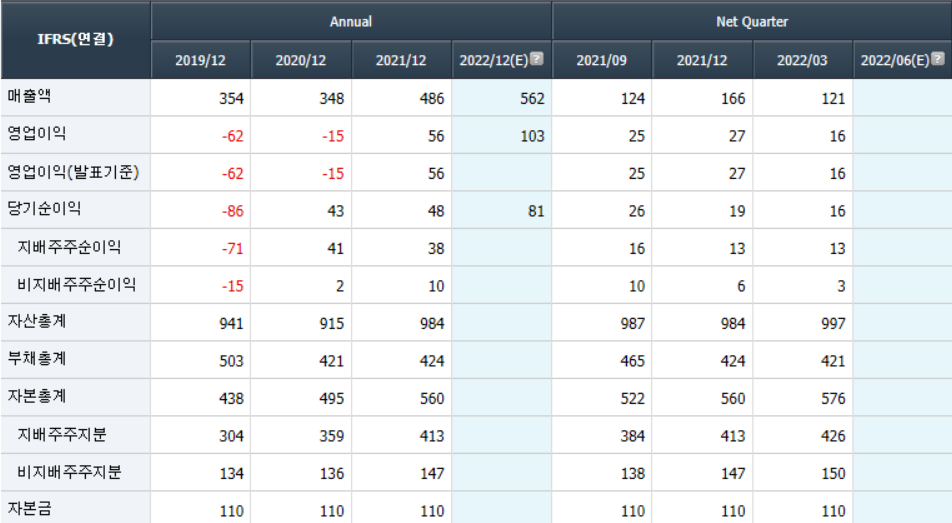The height and width of the screenshot is (523, 952).
Task: Click 자본총계 value 522 for 2021/09
Action: point(633,399)
